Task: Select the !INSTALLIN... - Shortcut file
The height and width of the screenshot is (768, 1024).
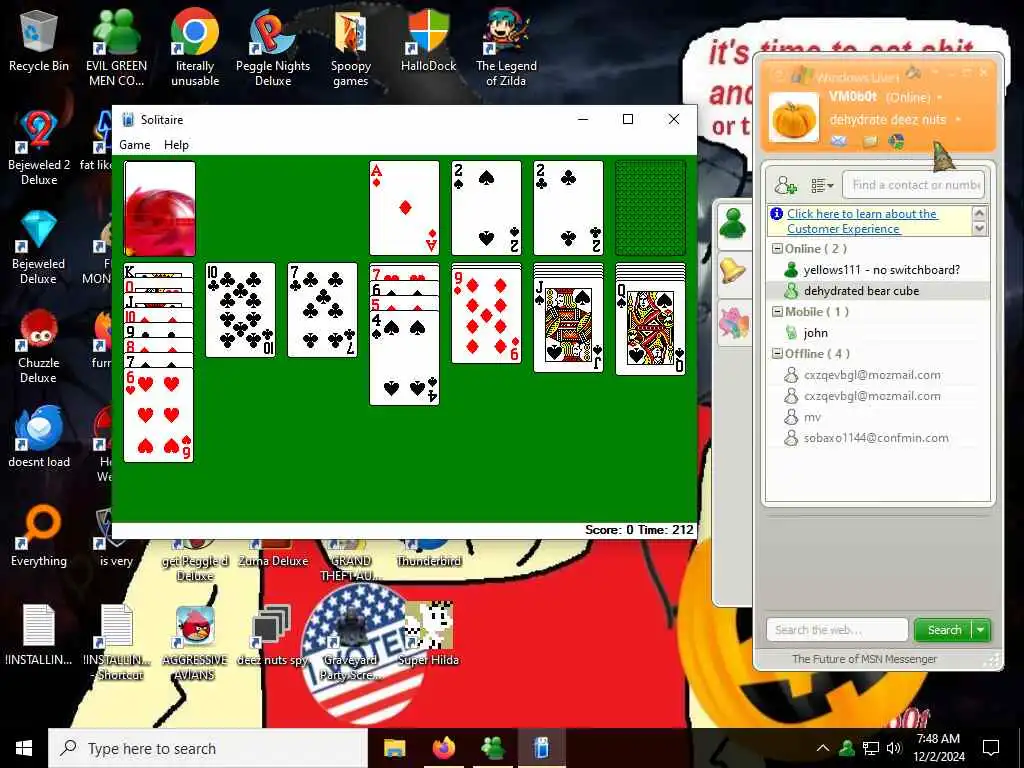Action: 117,643
